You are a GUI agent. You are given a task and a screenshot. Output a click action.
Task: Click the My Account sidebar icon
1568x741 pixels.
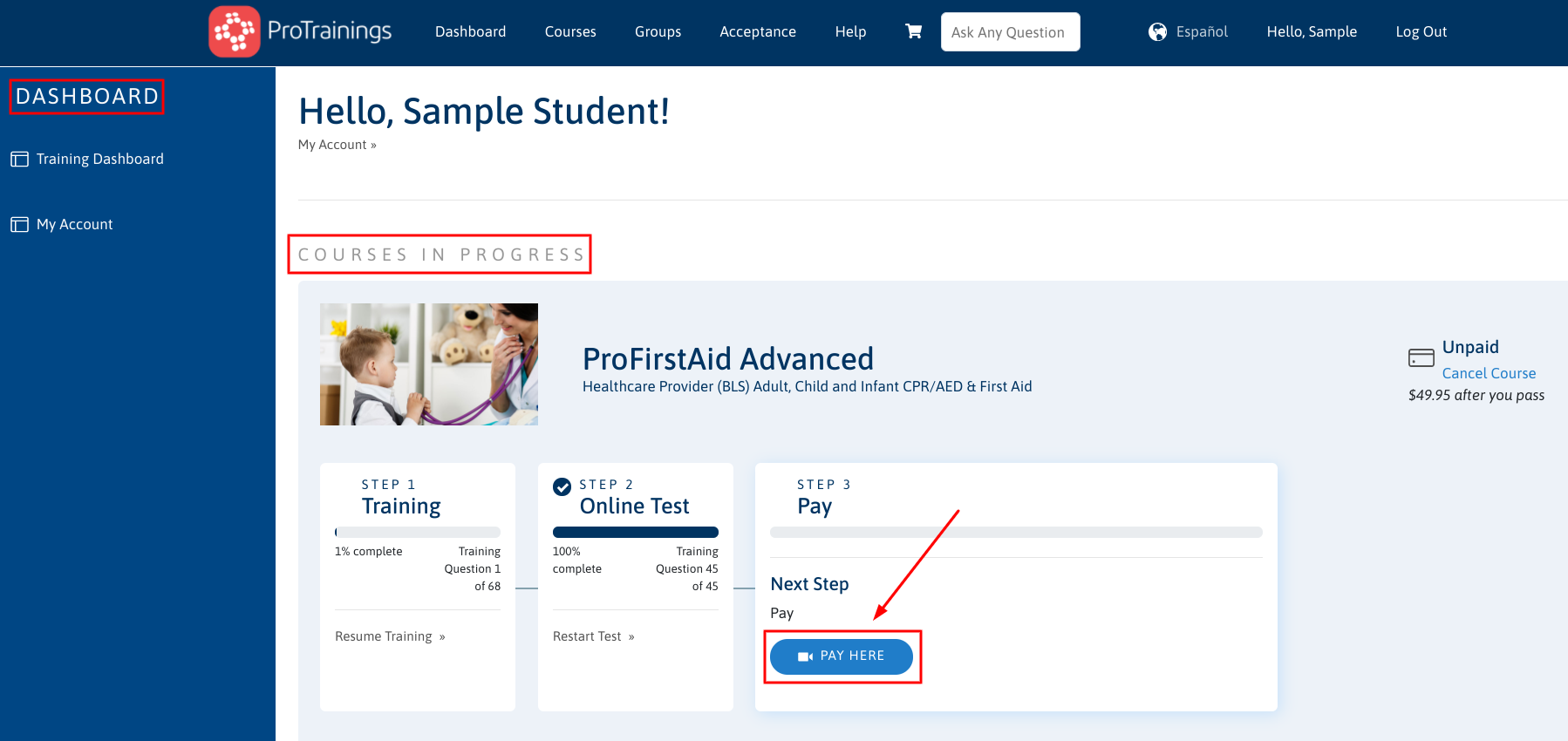[19, 225]
